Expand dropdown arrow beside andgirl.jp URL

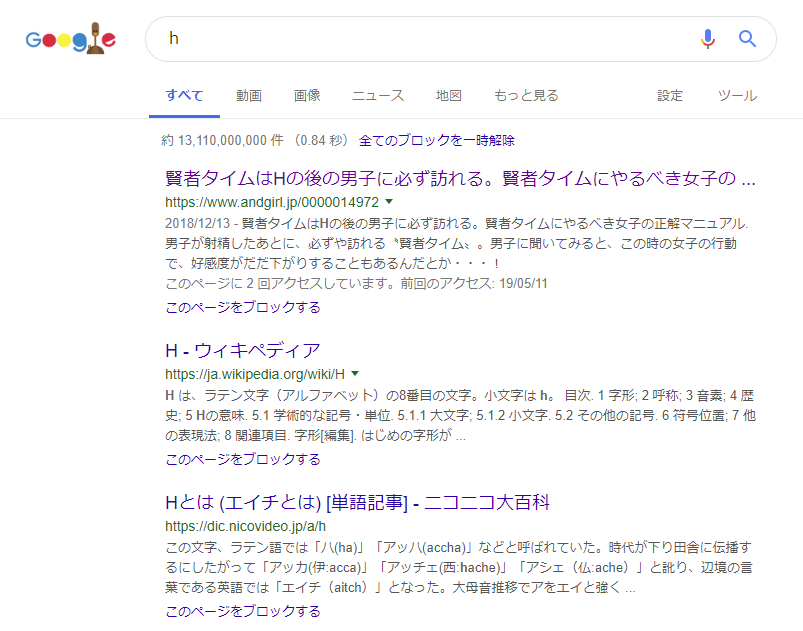coord(389,202)
